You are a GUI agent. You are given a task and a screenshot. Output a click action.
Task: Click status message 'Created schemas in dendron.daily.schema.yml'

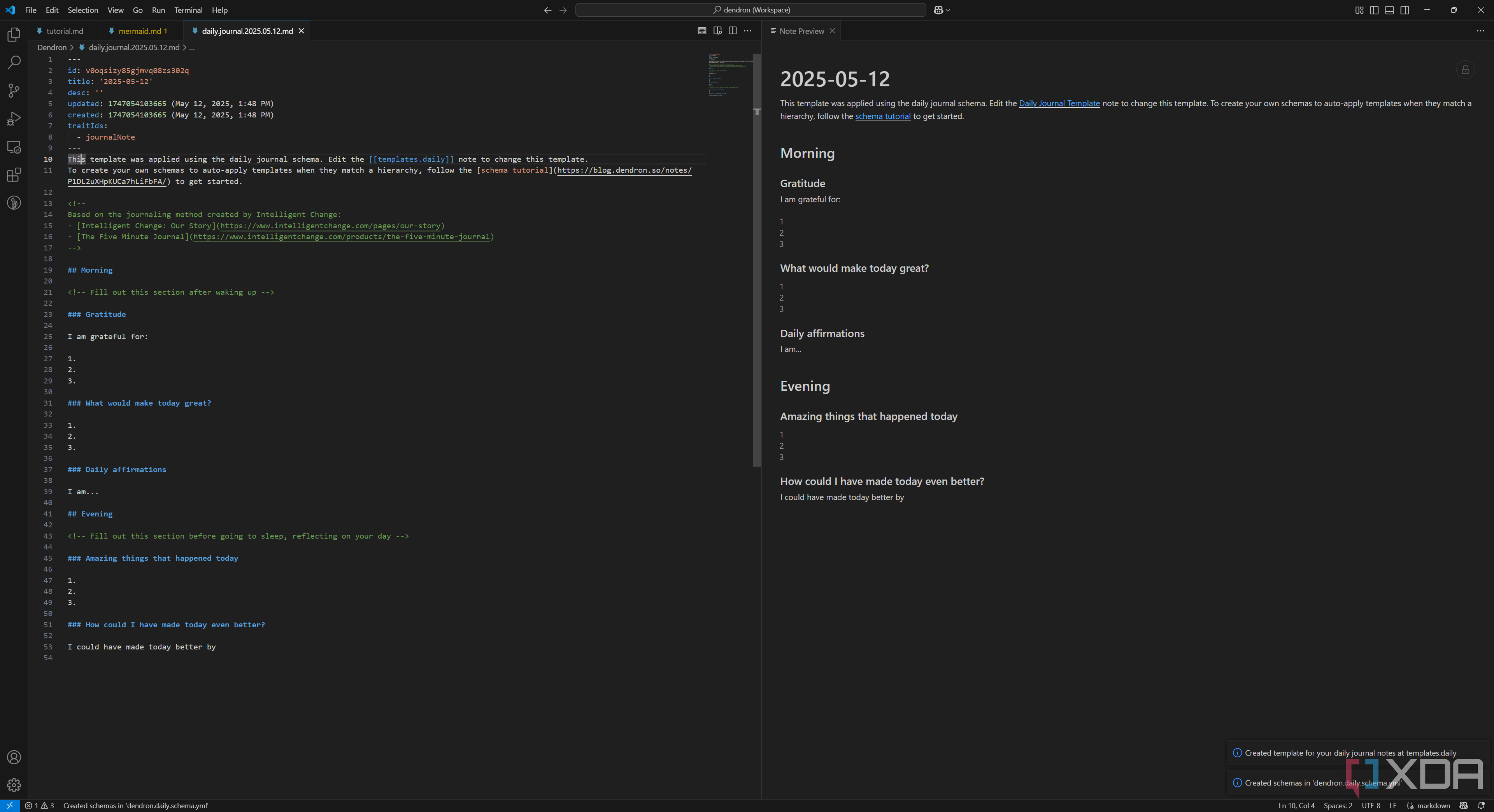pos(135,806)
